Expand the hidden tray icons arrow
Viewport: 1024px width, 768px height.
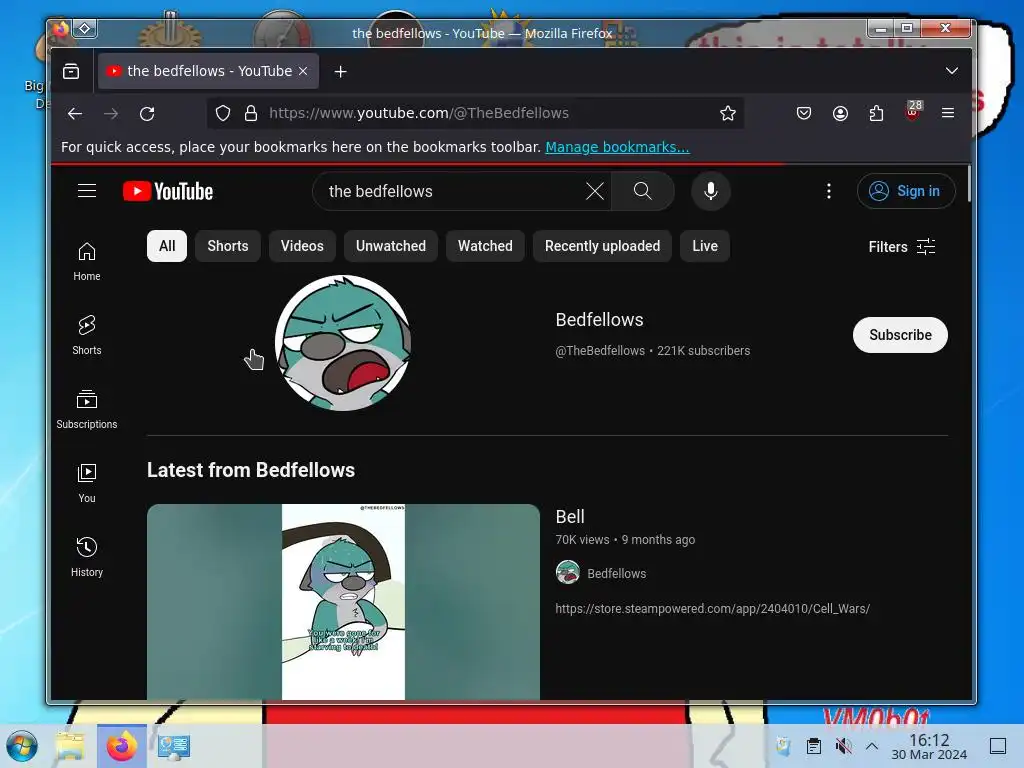pos(872,746)
